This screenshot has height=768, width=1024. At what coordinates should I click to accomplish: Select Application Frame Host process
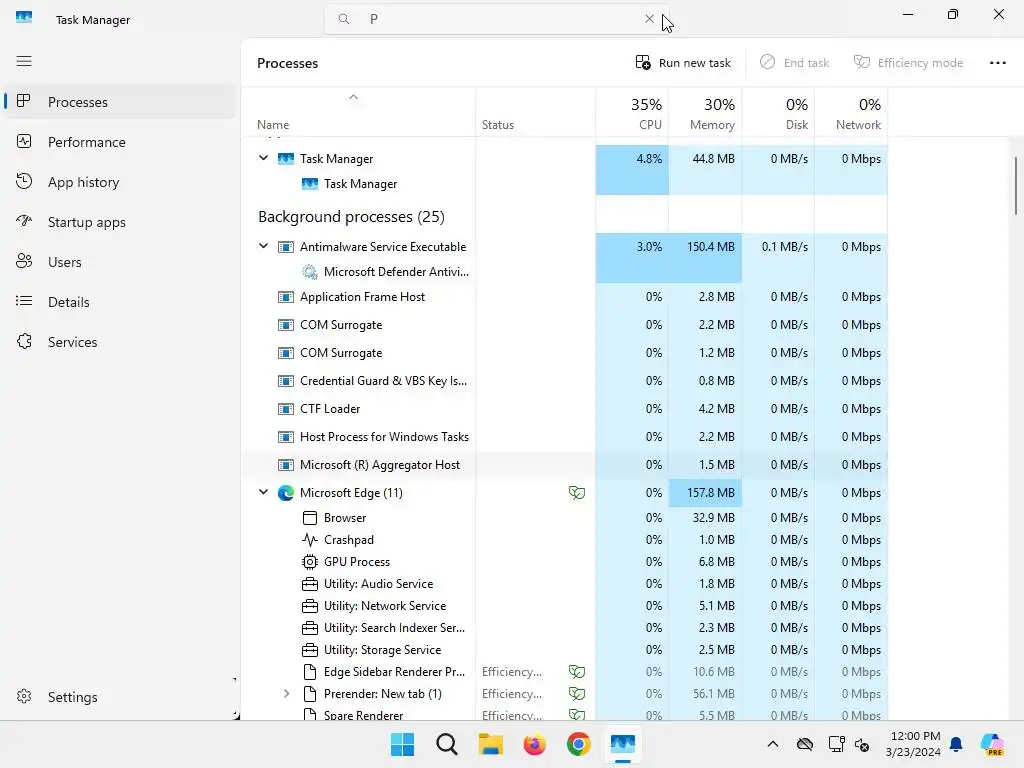[x=564, y=296]
